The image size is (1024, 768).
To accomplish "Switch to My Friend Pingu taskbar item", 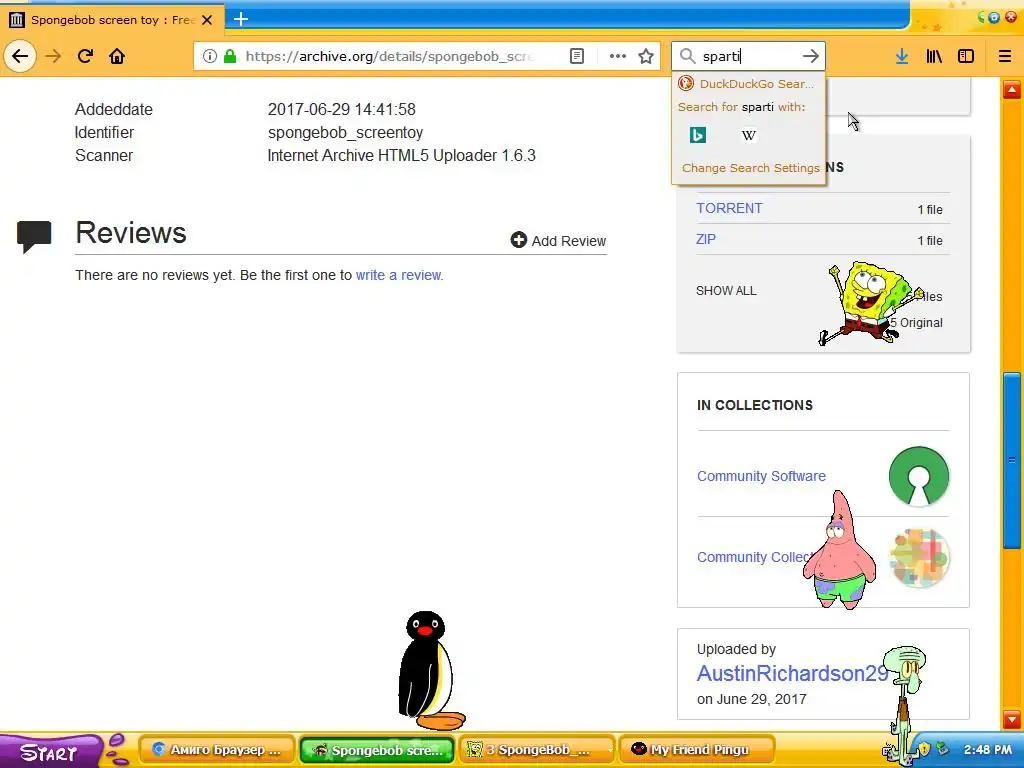I will click(x=697, y=750).
